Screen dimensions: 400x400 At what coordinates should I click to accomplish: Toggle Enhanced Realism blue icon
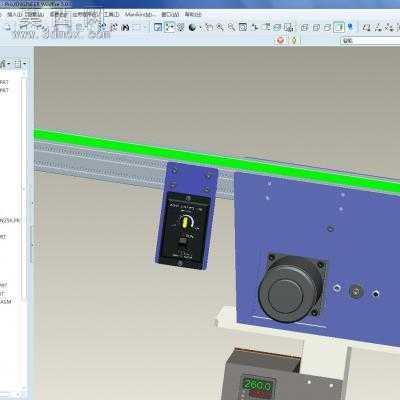(x=350, y=27)
